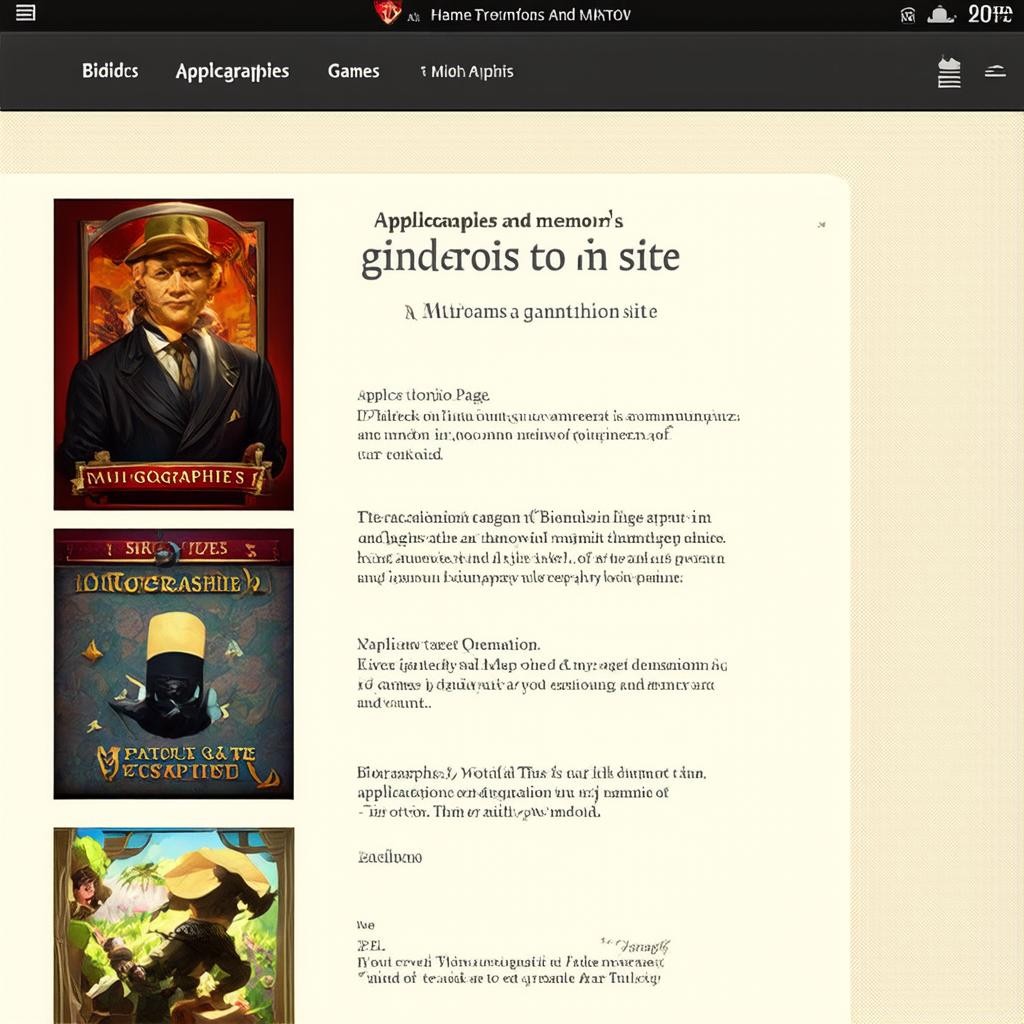Click the clock readout in top-right corner

[989, 14]
